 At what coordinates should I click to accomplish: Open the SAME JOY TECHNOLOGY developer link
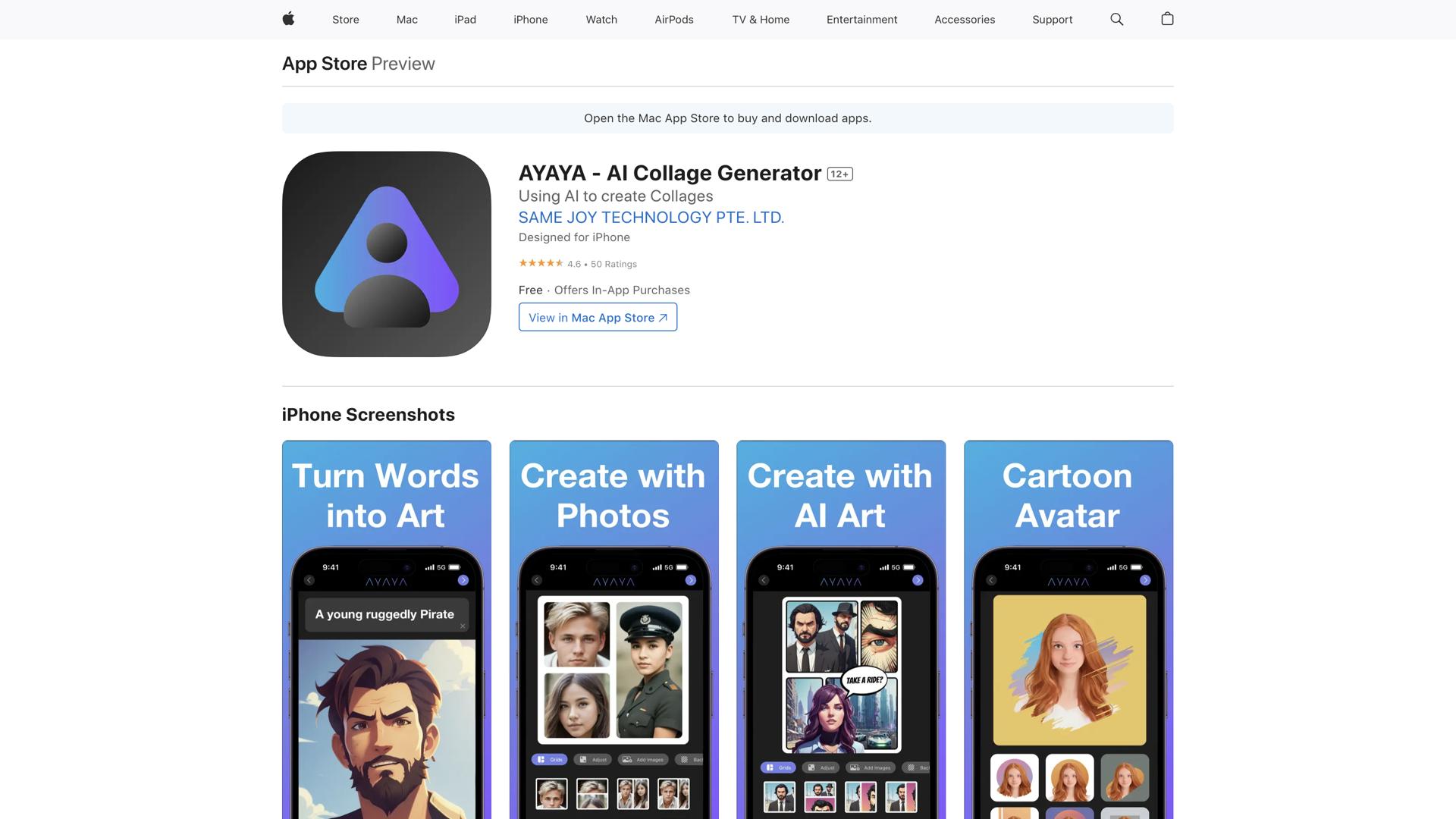click(651, 218)
